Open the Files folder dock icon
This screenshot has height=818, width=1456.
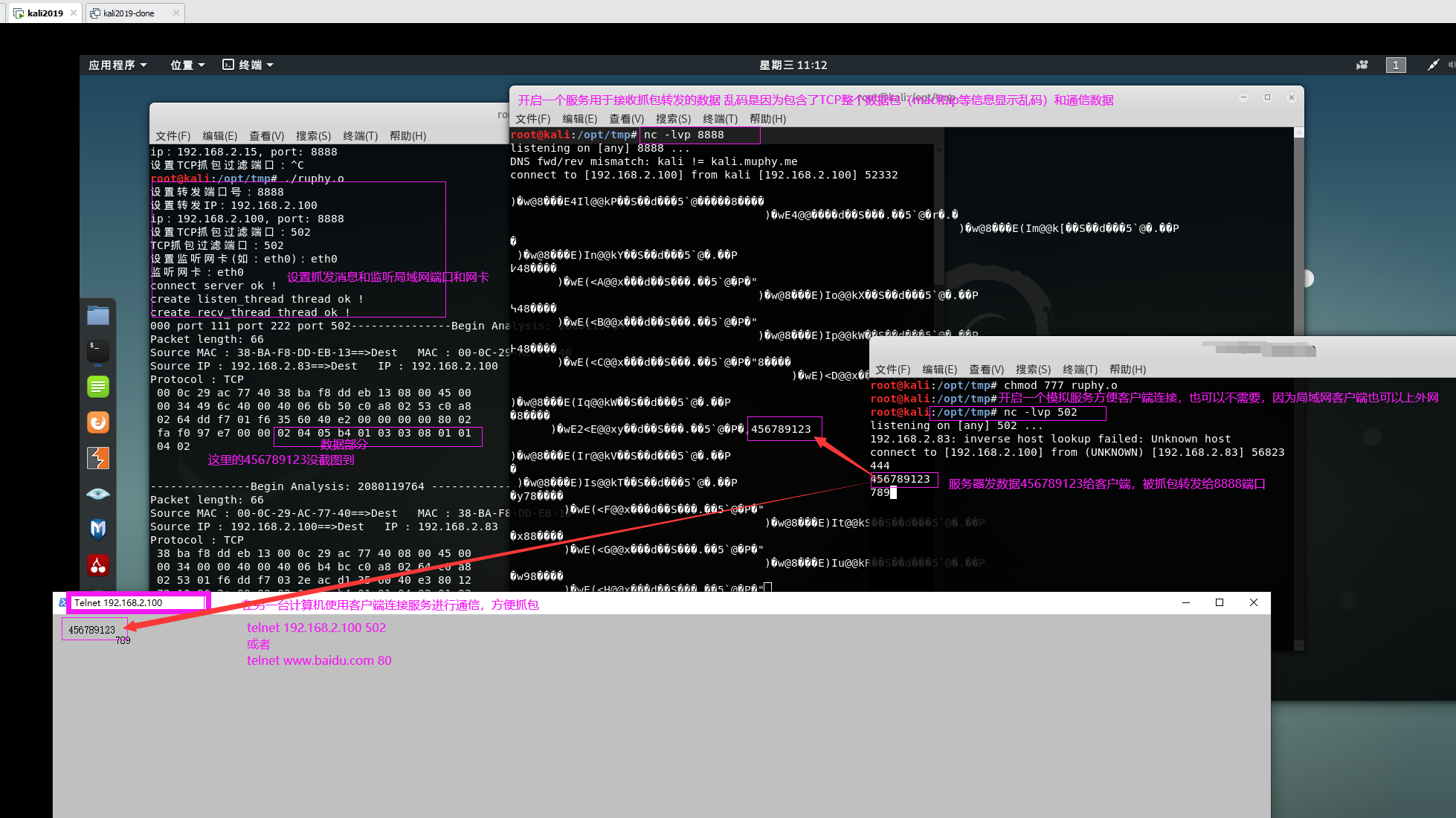point(98,315)
